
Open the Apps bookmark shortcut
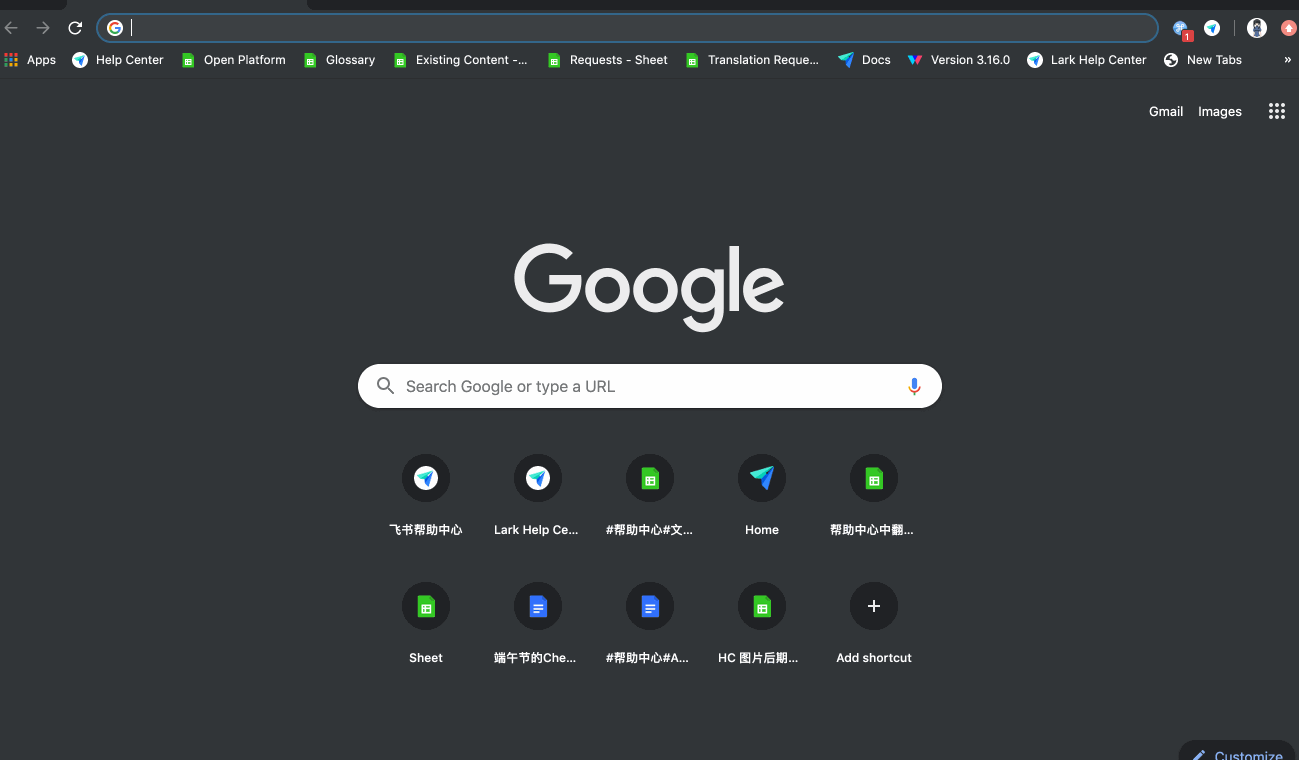pyautogui.click(x=30, y=60)
